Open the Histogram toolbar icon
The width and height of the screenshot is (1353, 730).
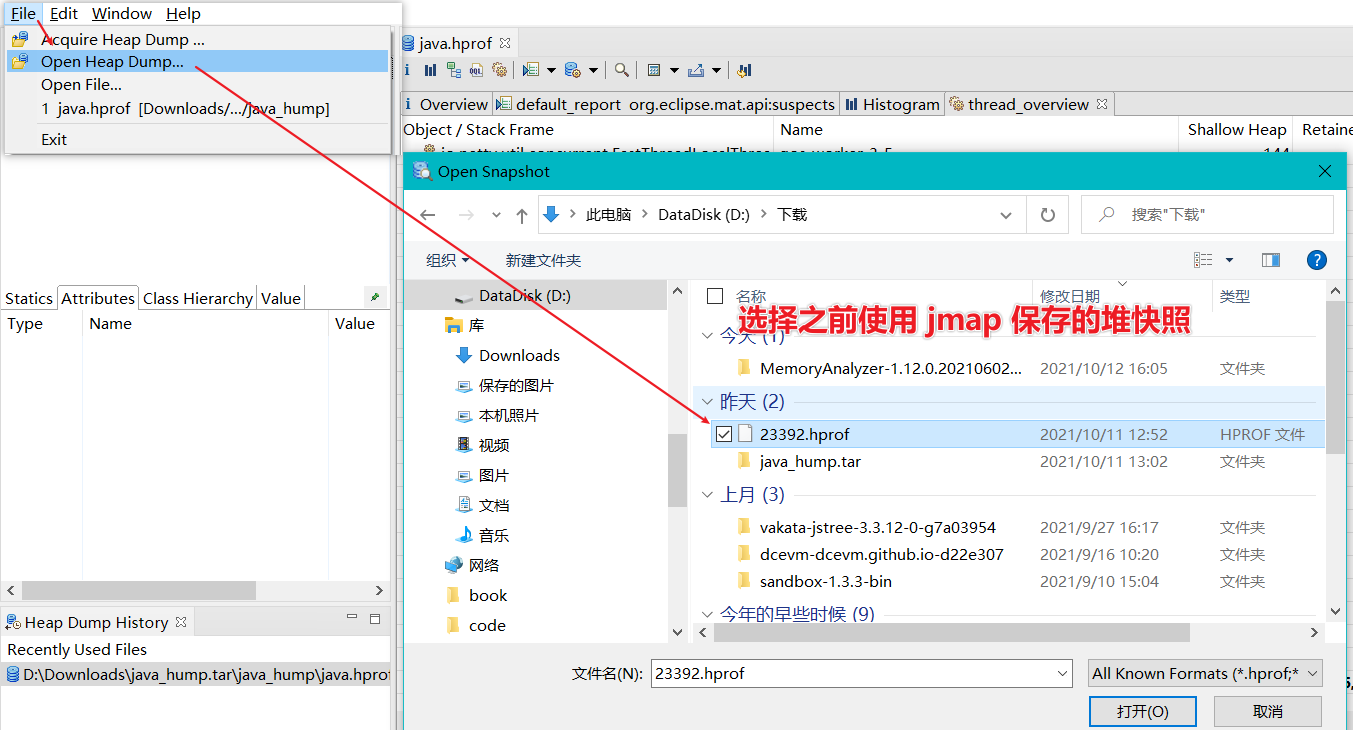coord(430,70)
